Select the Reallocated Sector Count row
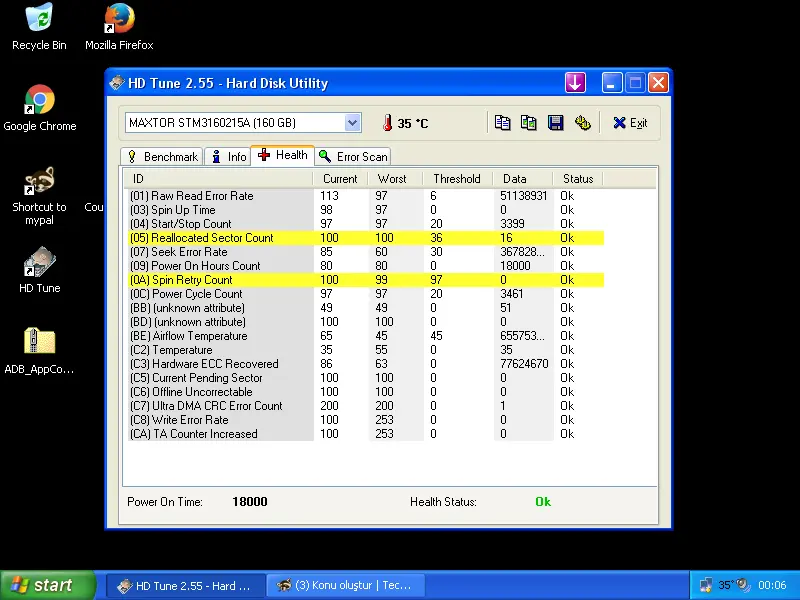The width and height of the screenshot is (800, 600). coord(366,238)
